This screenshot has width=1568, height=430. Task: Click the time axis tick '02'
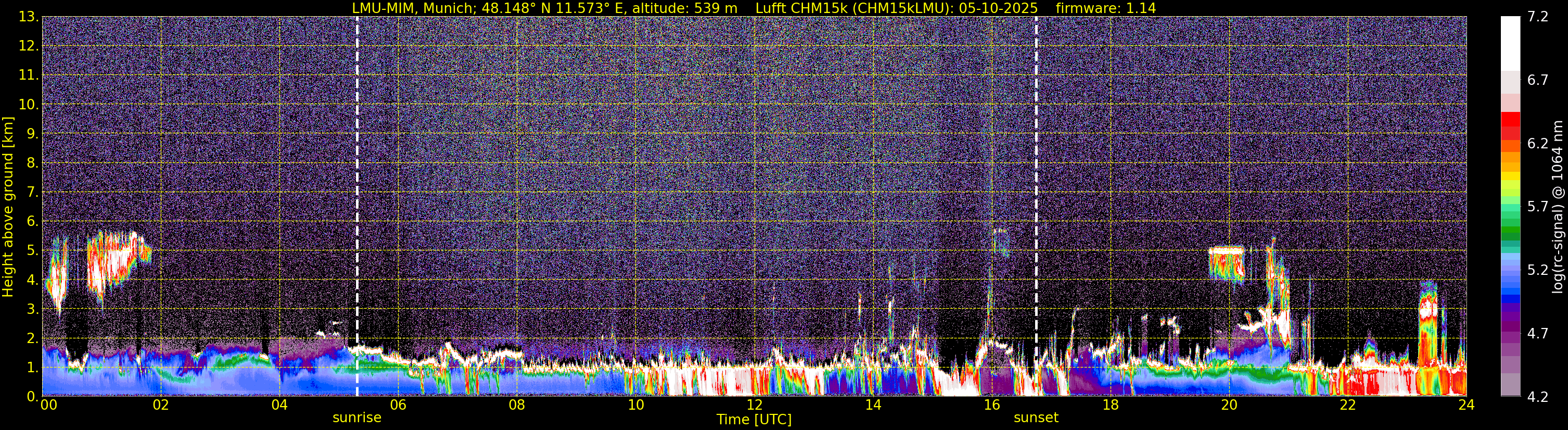161,406
